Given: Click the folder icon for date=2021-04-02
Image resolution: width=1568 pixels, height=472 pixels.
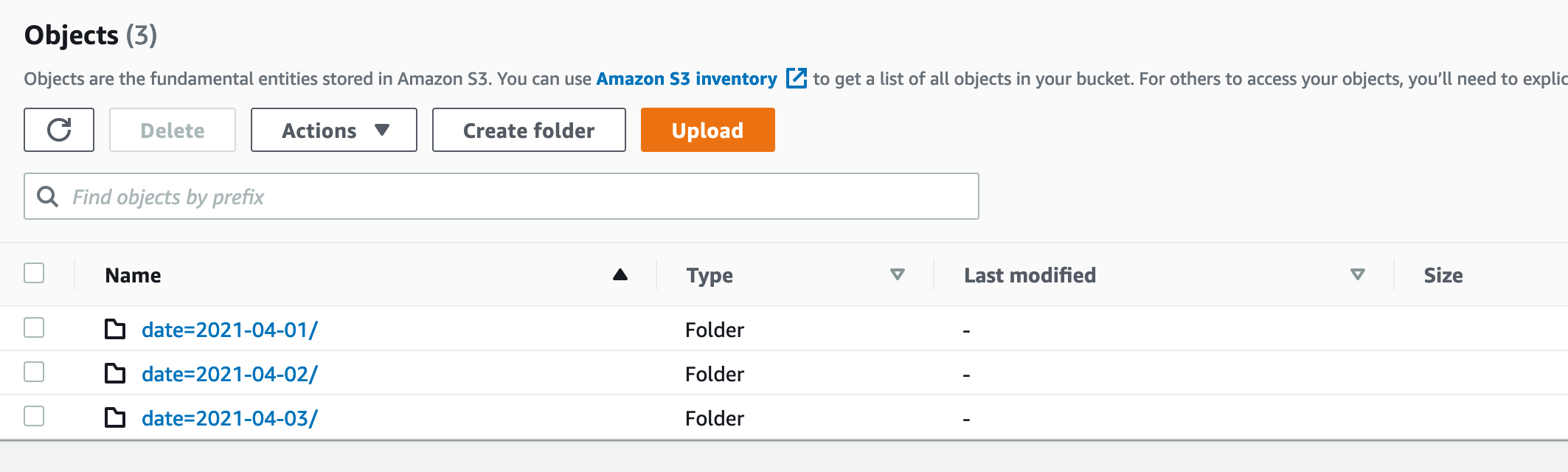Looking at the screenshot, I should coord(115,373).
